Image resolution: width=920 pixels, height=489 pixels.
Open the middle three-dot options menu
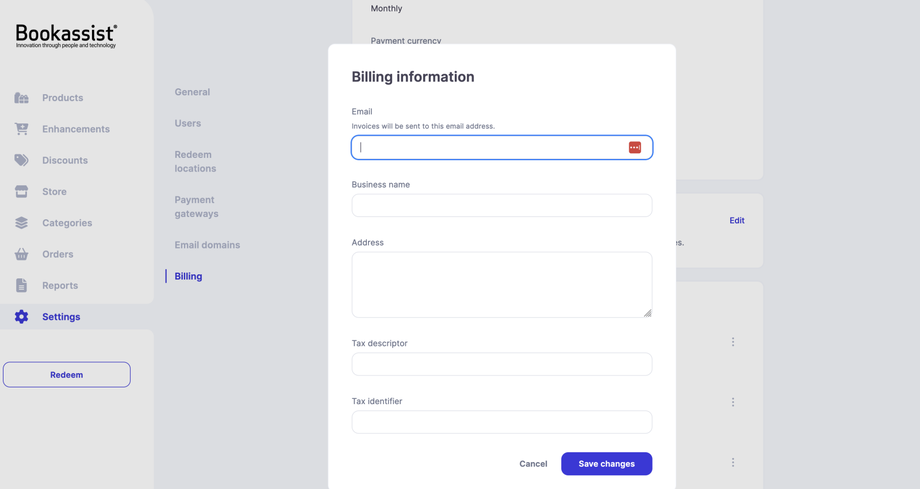point(733,402)
